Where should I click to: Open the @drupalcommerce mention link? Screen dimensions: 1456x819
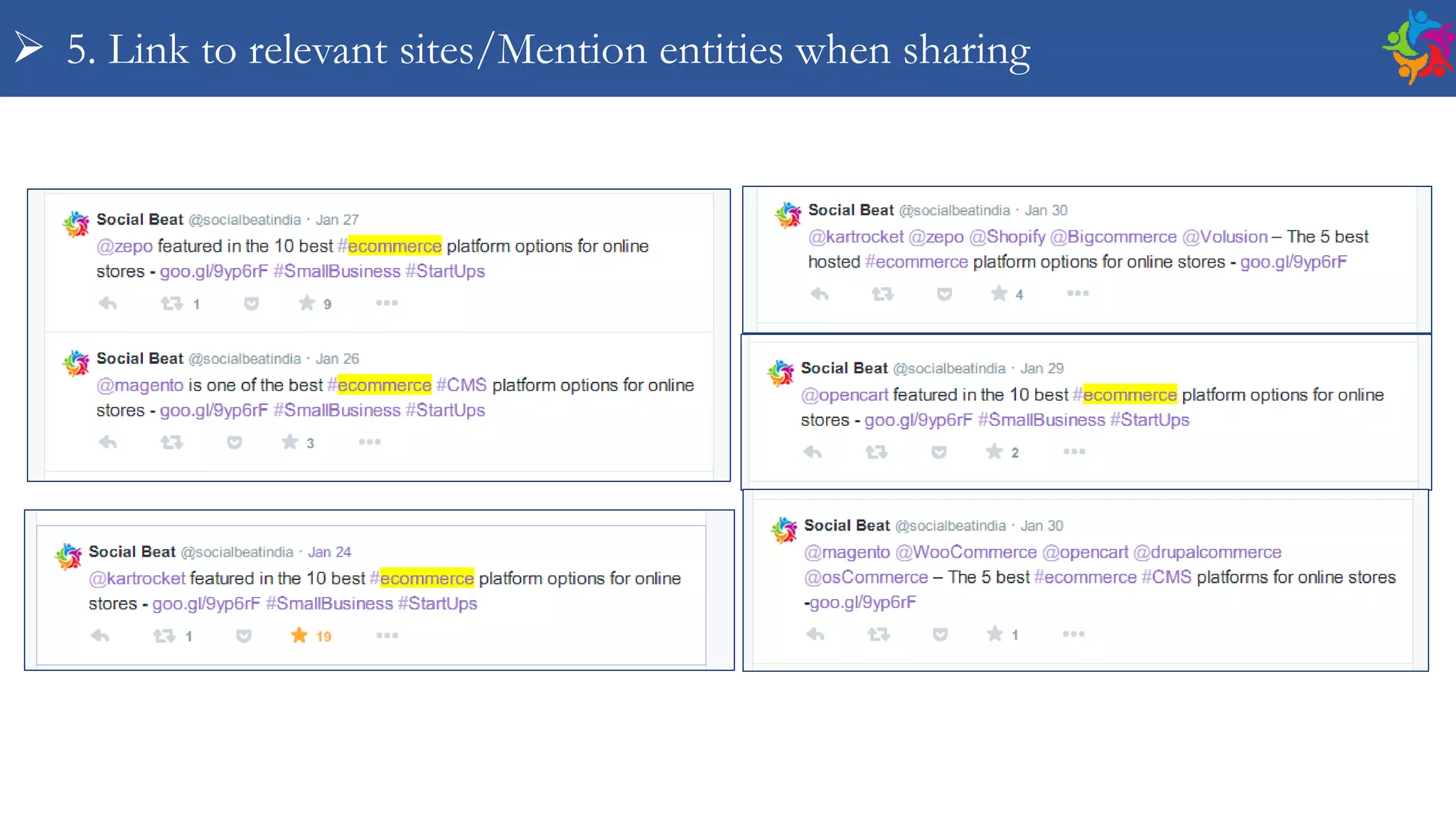tap(1207, 552)
